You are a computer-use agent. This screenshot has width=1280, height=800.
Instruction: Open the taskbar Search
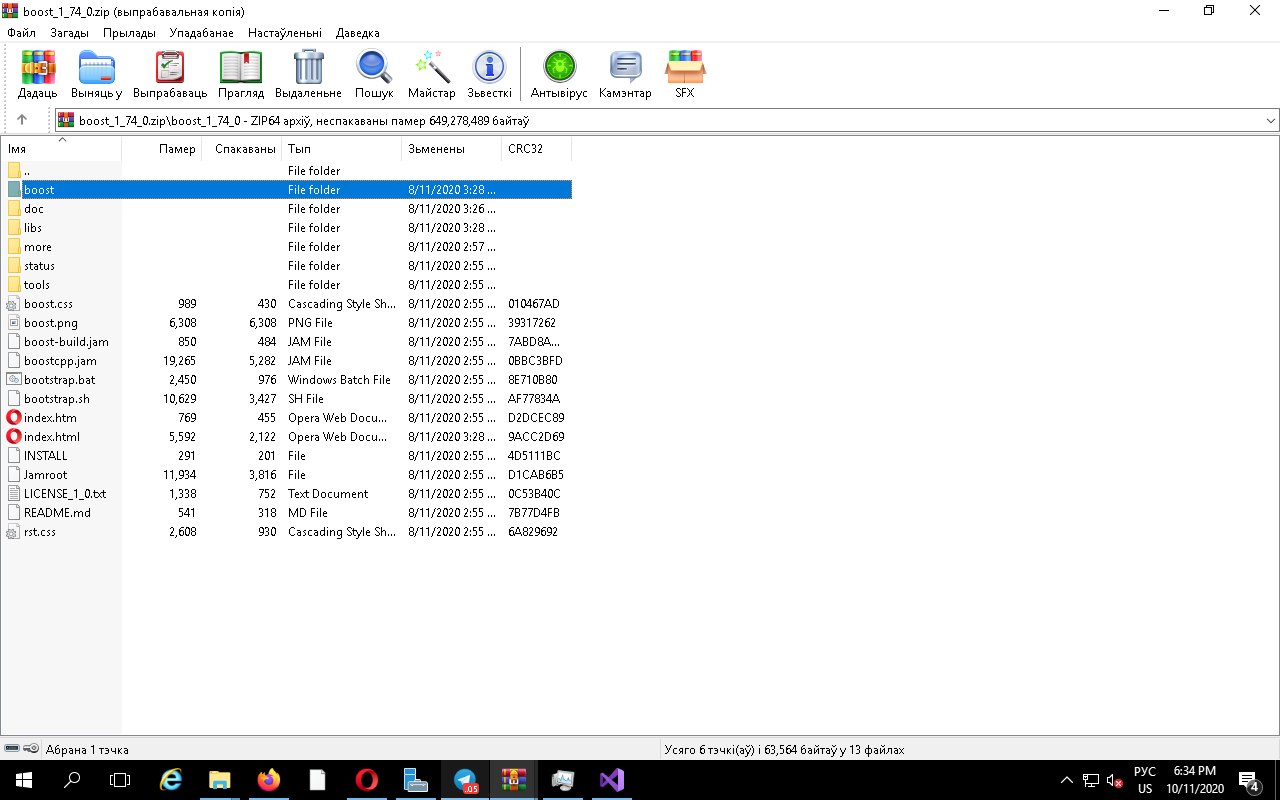coord(72,780)
